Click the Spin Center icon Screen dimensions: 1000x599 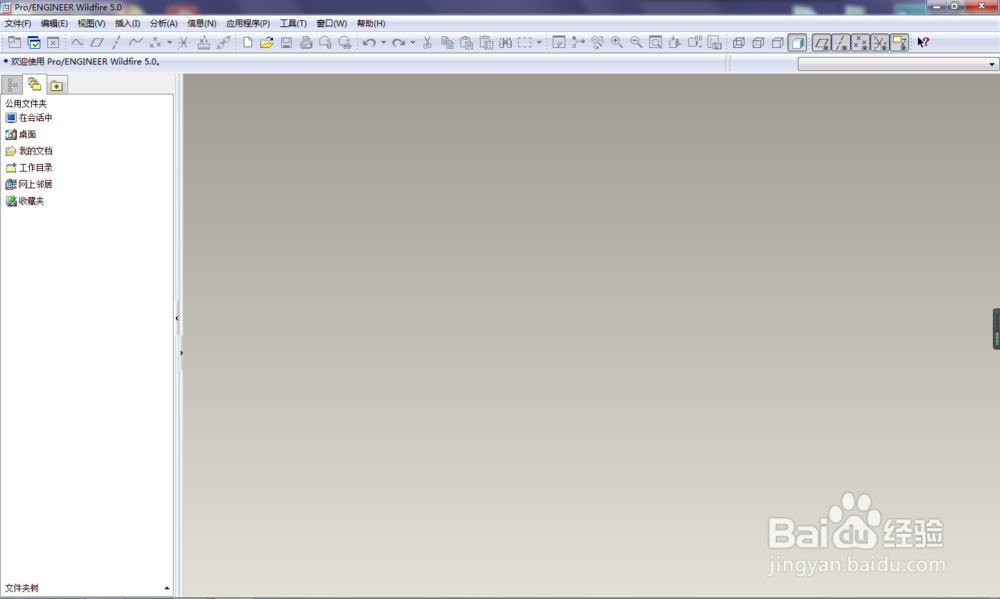(x=578, y=43)
